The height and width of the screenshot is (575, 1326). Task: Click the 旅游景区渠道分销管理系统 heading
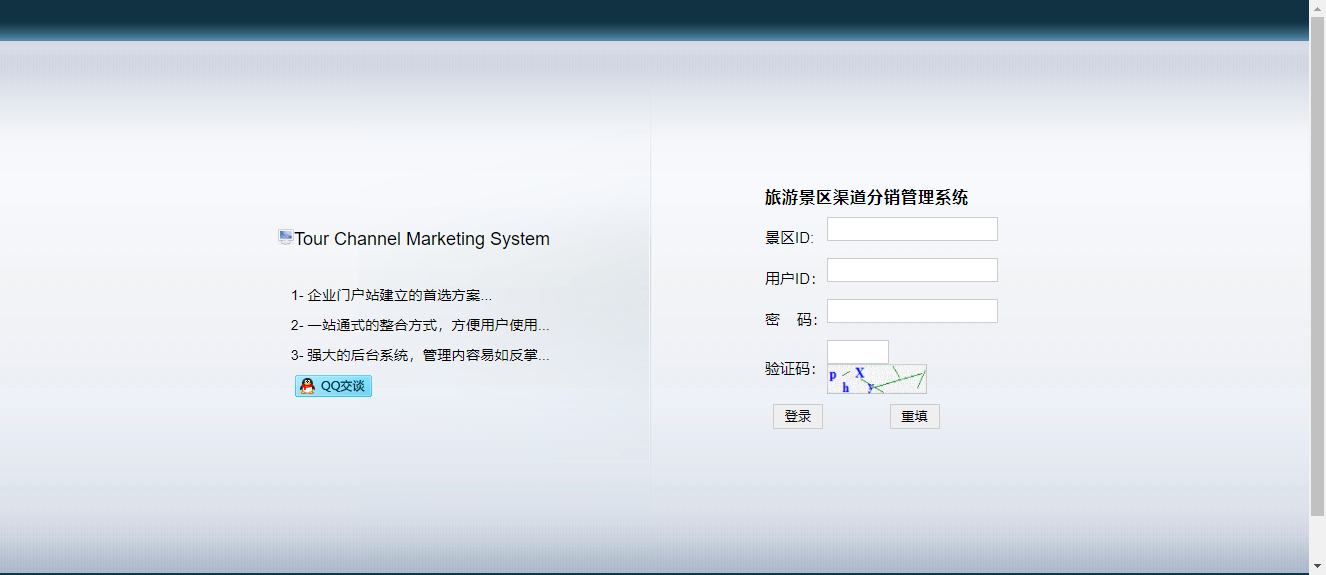tap(866, 198)
